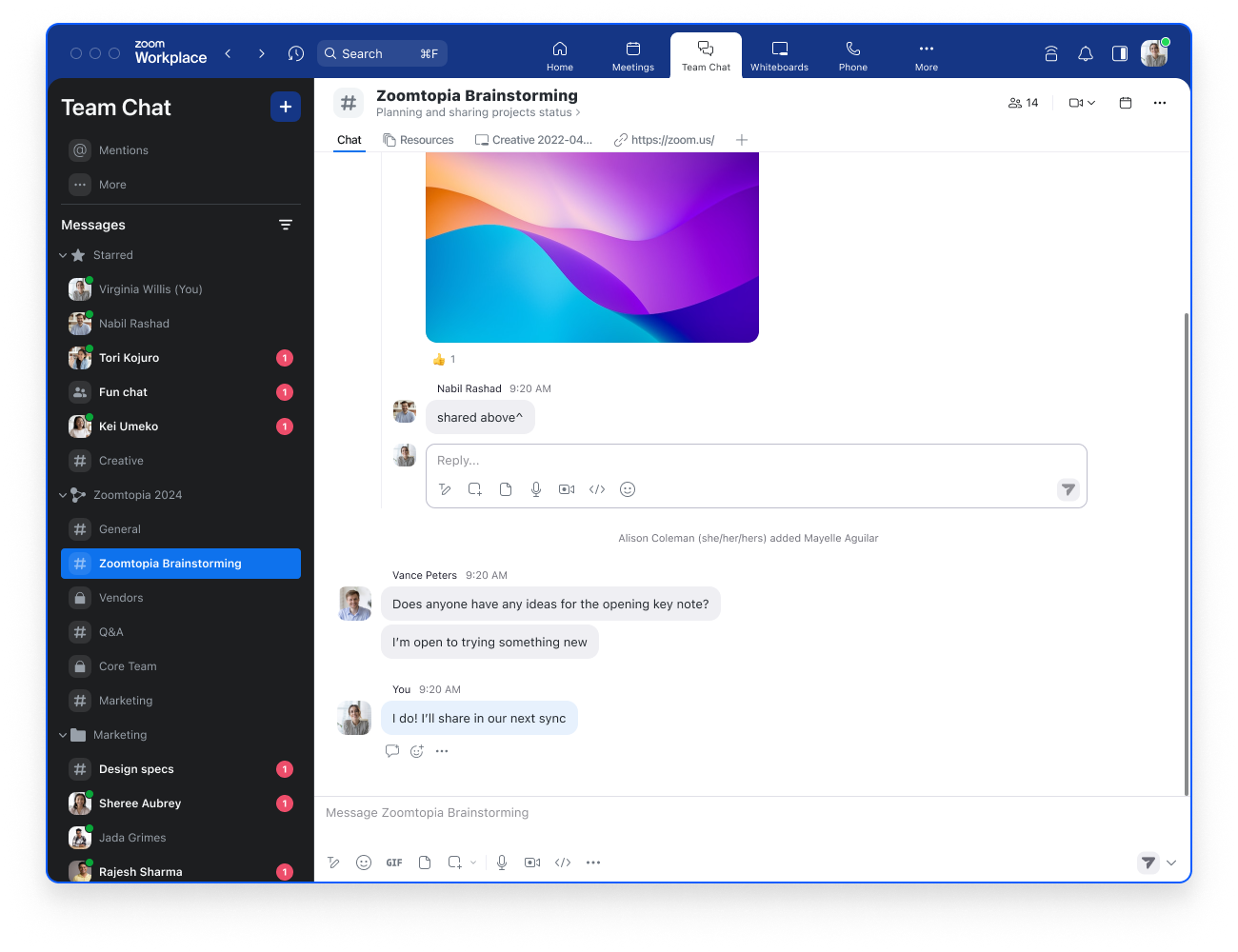Open the notifications bell icon
This screenshot has height=952, width=1238.
(1086, 53)
